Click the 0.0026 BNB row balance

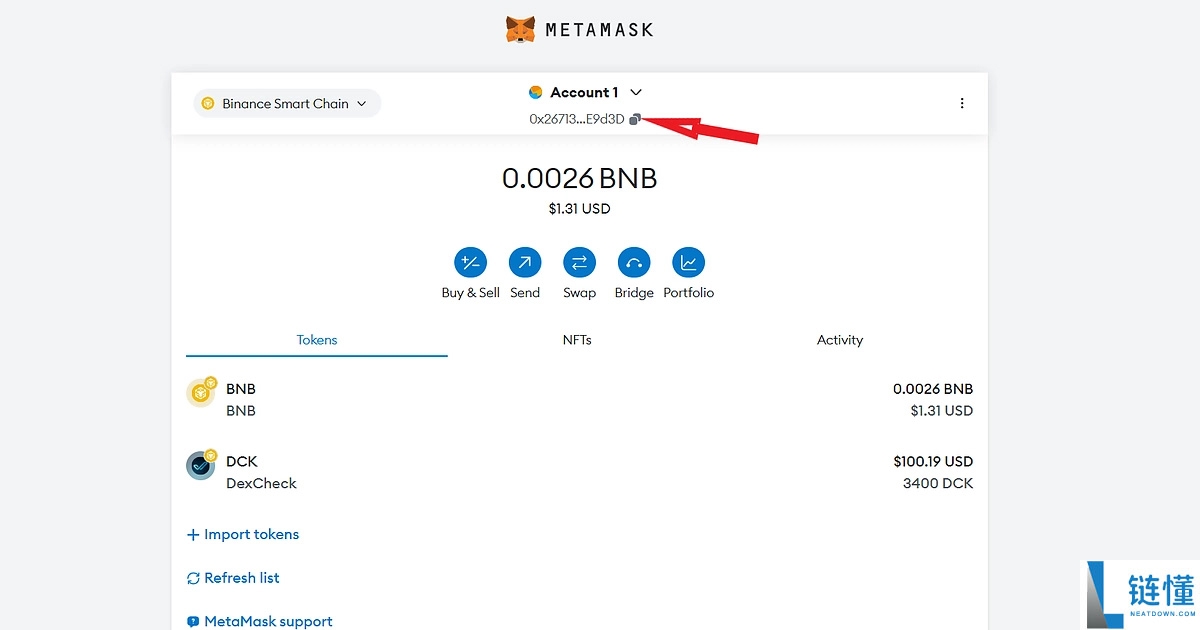point(933,389)
